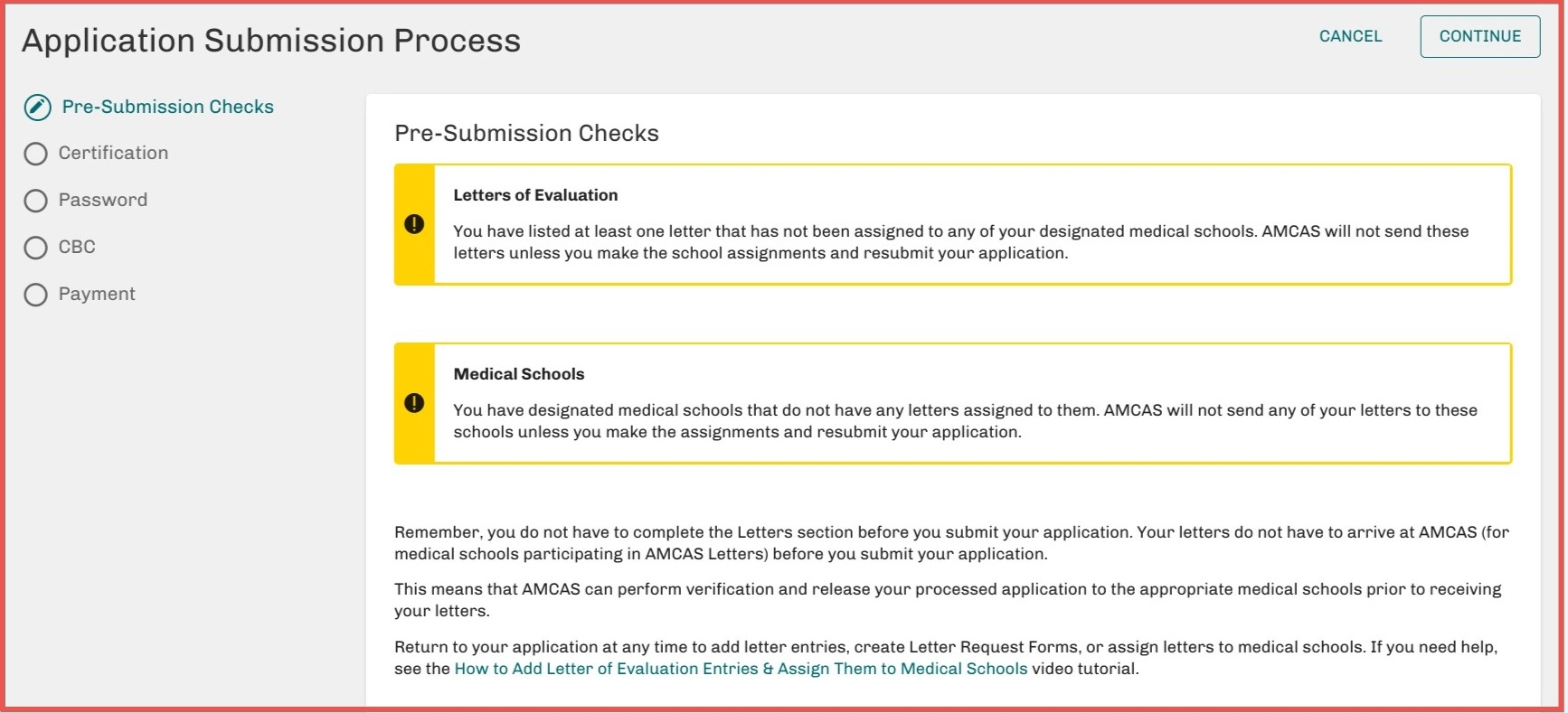Click the warning icon in Letters of Evaluation box
The image size is (1568, 713).
coord(414,222)
